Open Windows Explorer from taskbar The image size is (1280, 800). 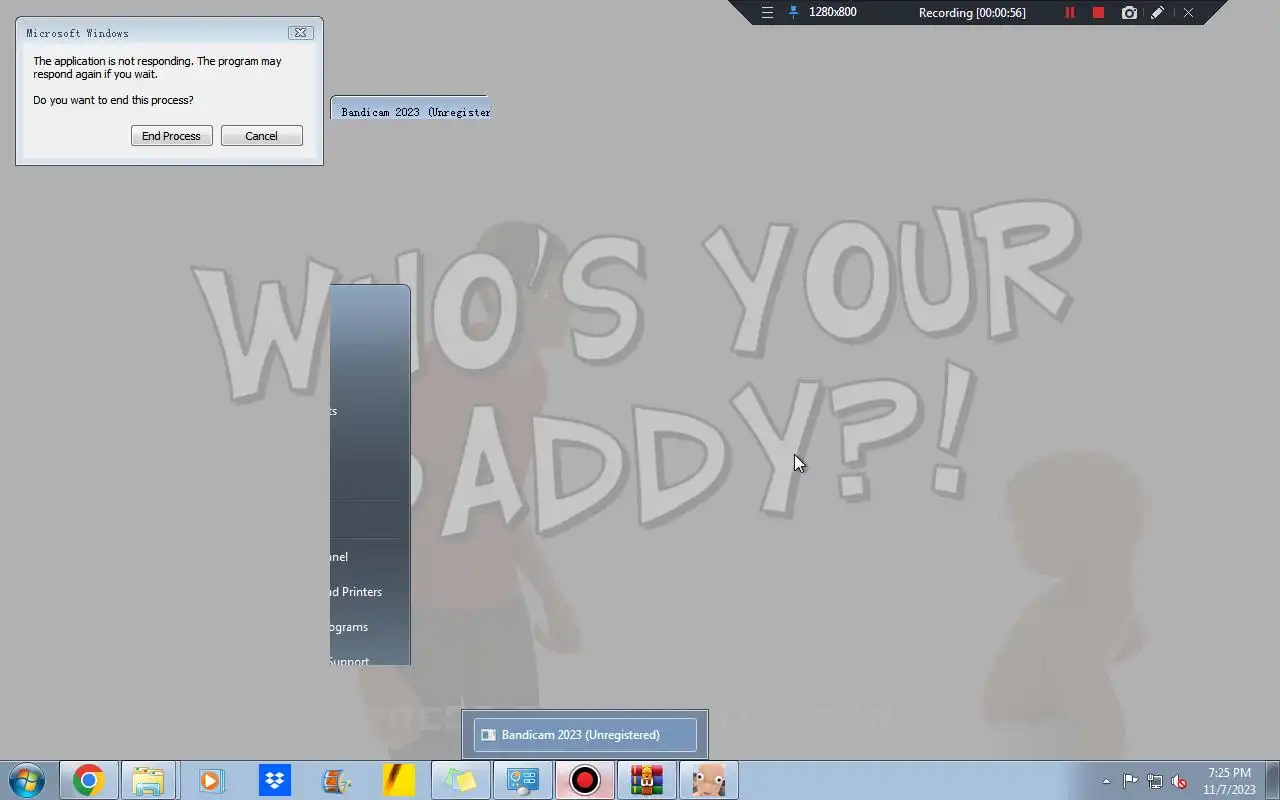coord(148,780)
